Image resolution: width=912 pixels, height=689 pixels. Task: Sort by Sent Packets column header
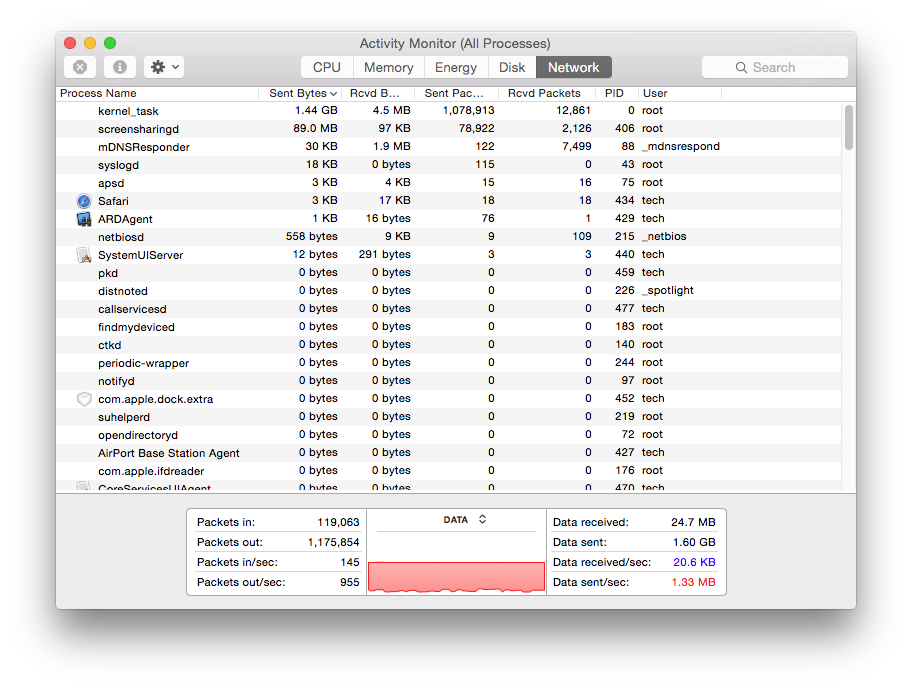pos(457,93)
